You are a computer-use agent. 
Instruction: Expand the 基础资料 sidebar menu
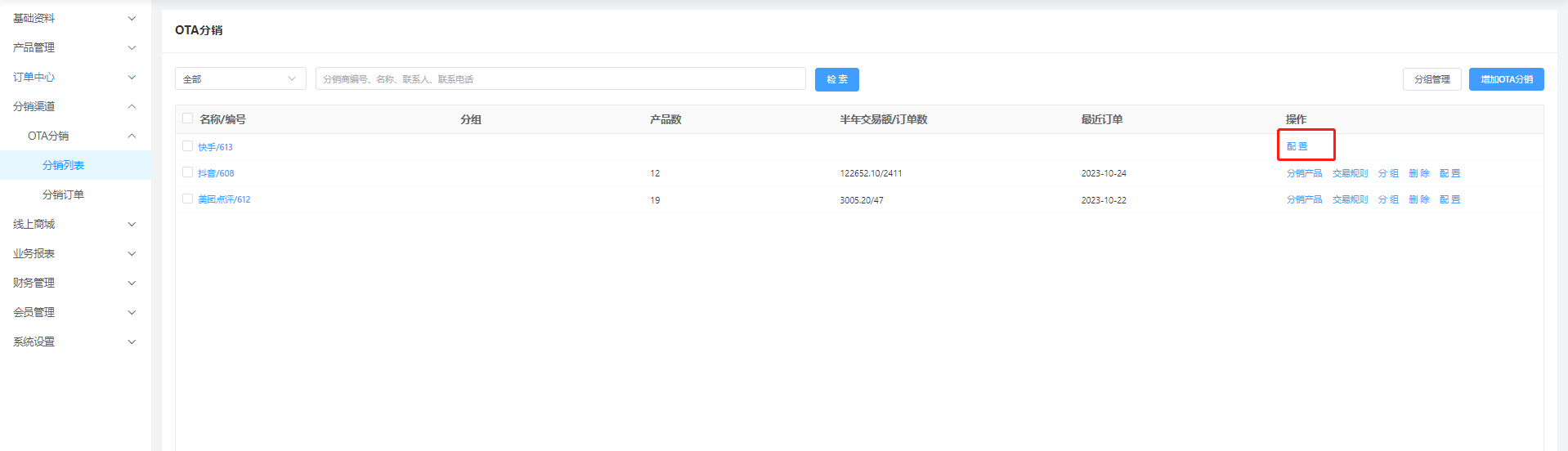[x=74, y=18]
